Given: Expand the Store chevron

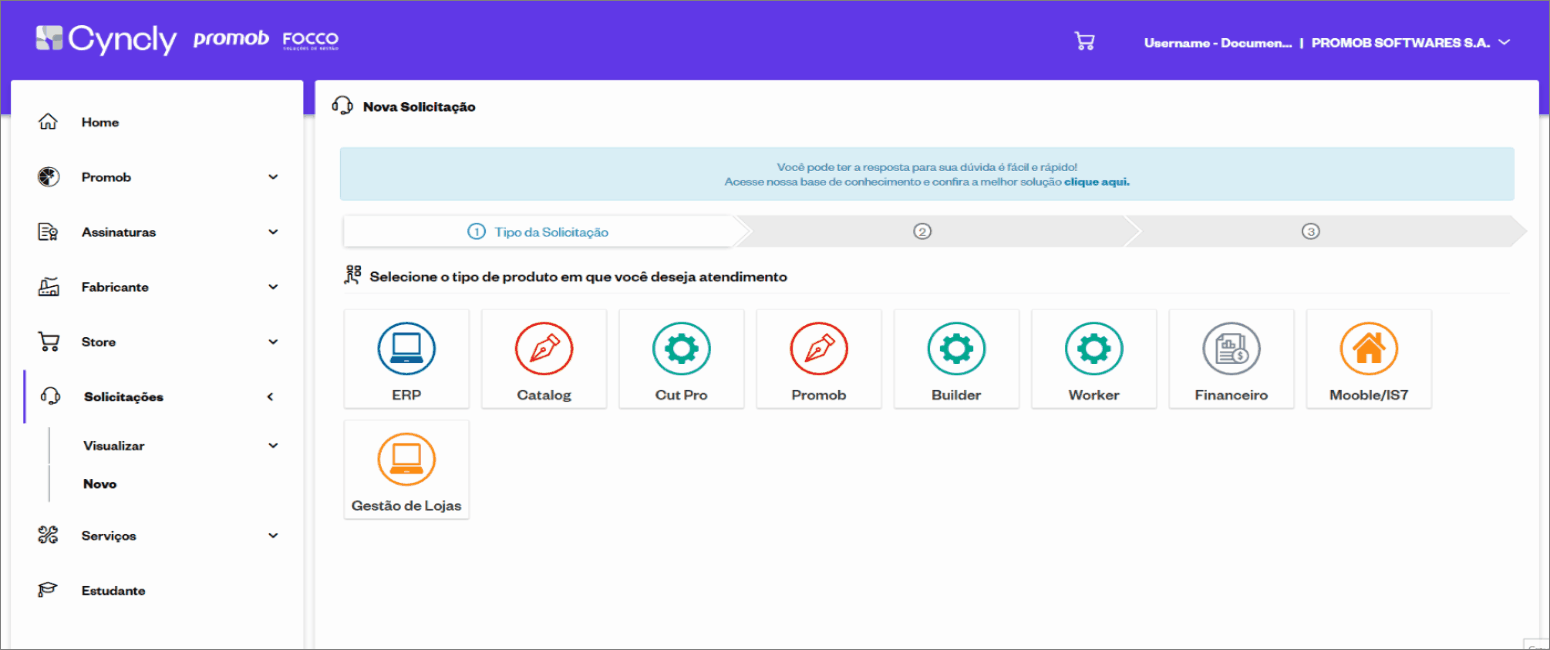Looking at the screenshot, I should 273,342.
